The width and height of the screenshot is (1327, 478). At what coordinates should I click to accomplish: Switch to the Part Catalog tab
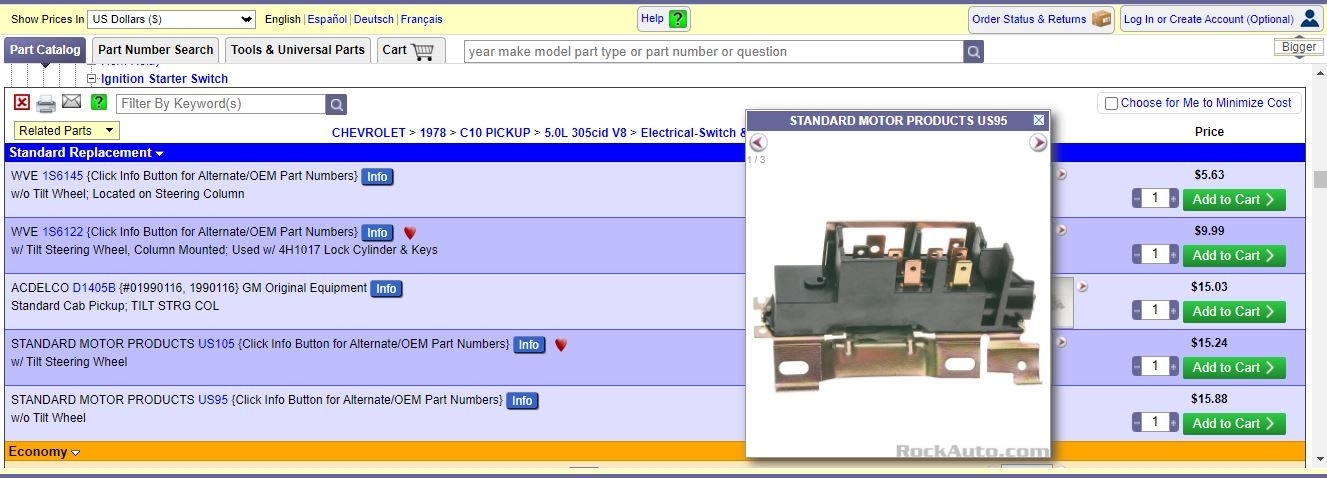[45, 50]
